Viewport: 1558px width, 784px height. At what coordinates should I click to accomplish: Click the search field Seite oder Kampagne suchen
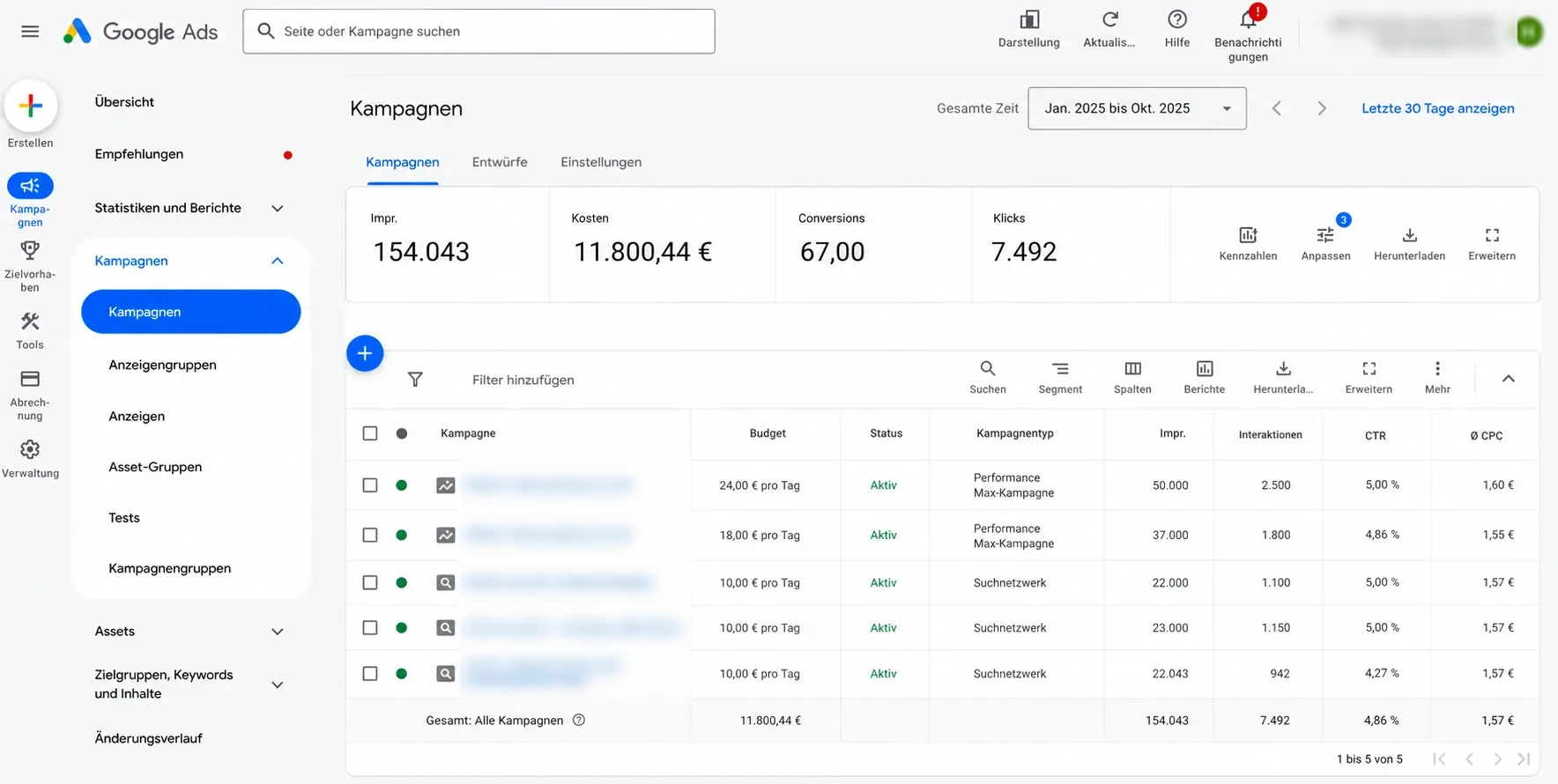(x=479, y=32)
